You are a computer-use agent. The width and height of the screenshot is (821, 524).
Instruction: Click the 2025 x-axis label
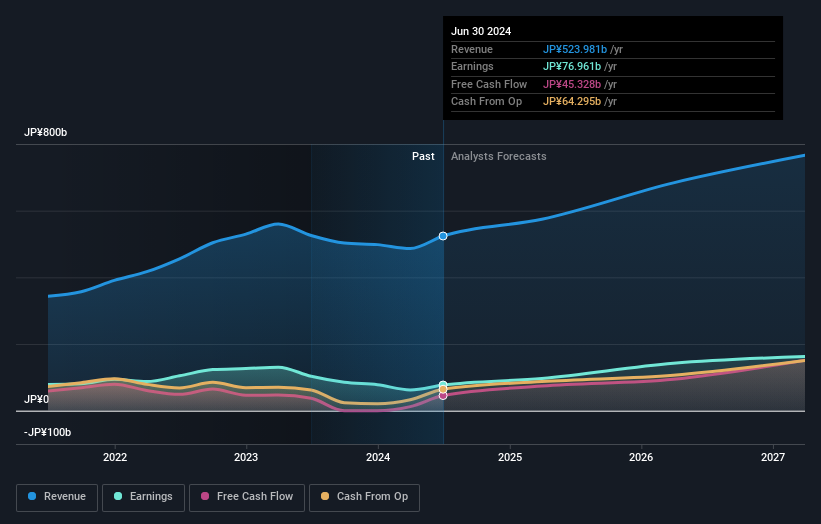point(510,457)
